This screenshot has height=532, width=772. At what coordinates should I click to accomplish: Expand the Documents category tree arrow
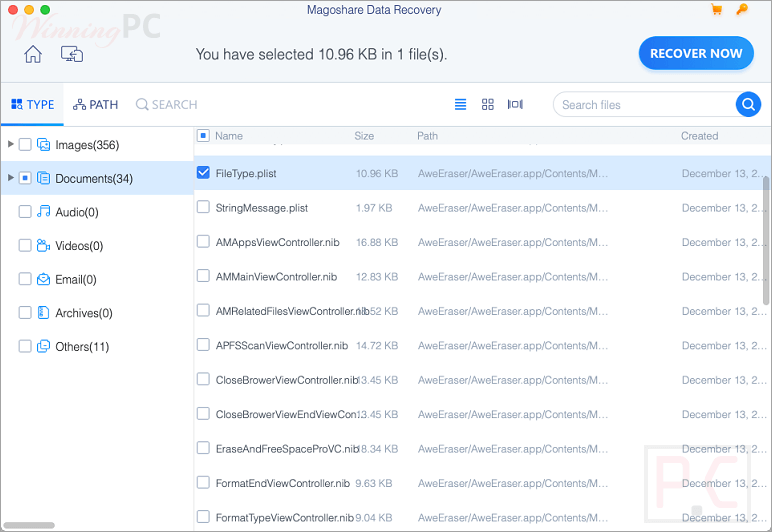tap(10, 178)
